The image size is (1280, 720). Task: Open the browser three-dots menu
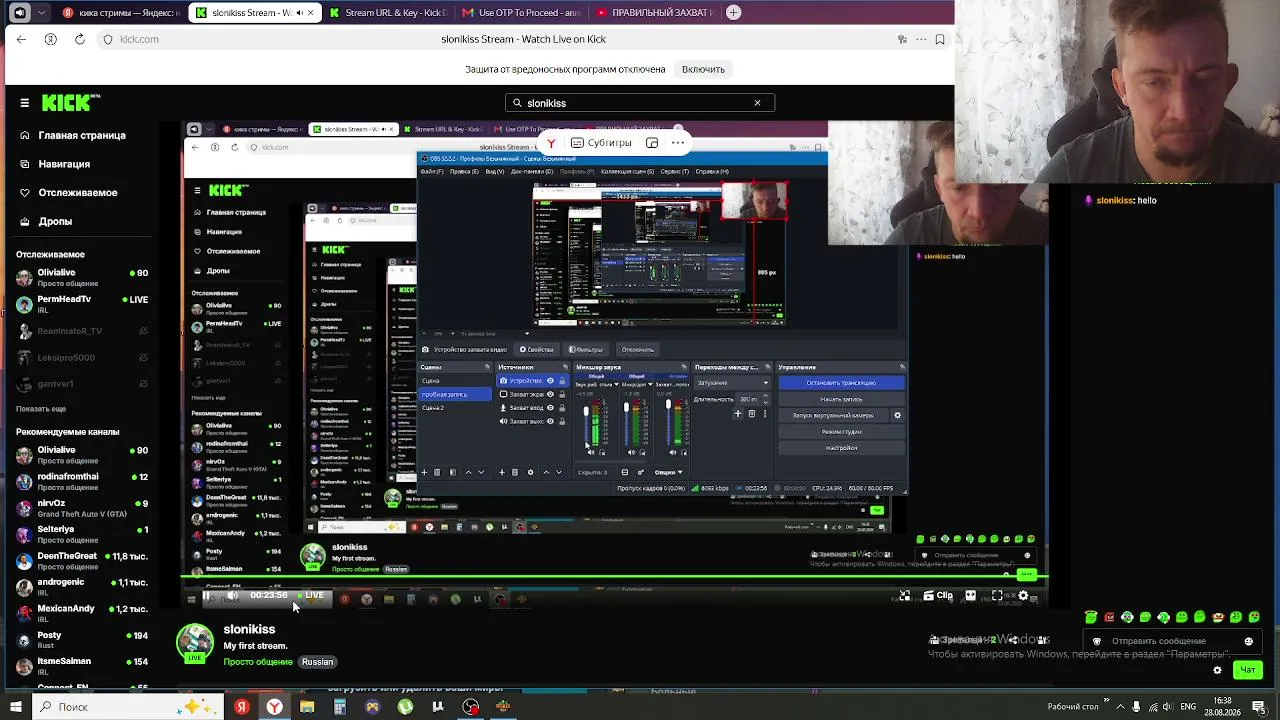tap(921, 39)
